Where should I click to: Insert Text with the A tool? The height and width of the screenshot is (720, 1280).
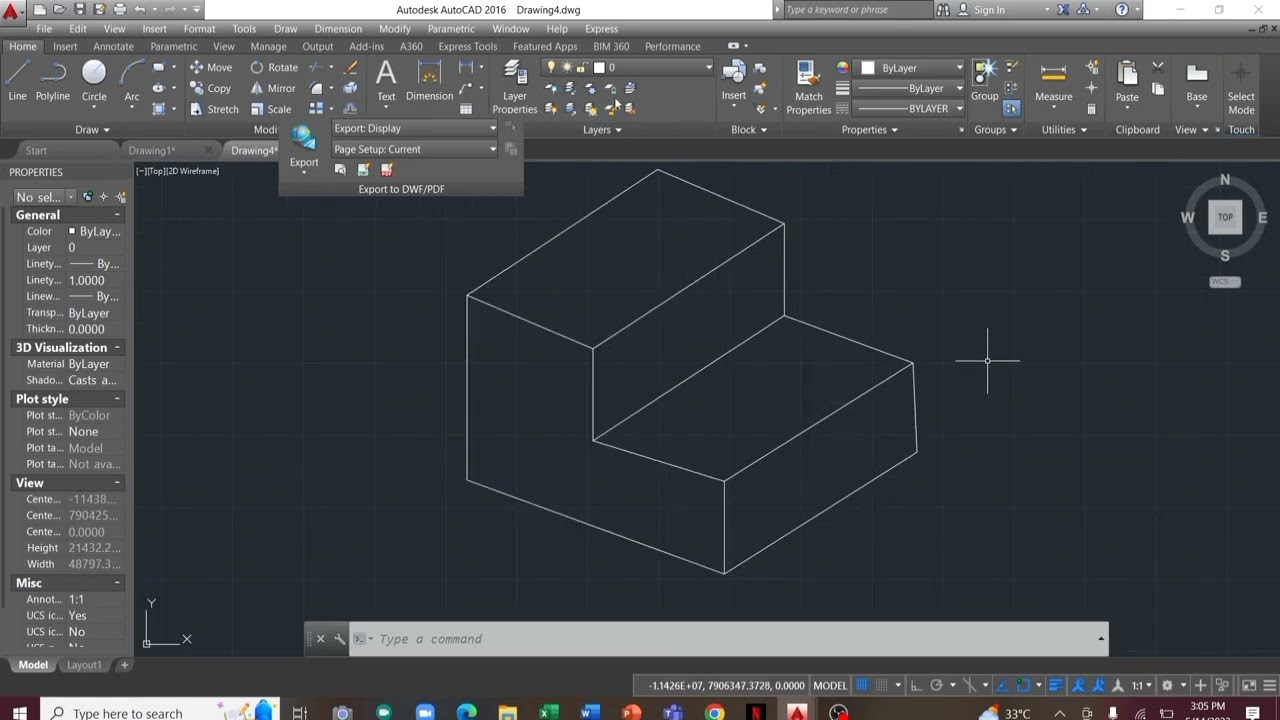(x=386, y=82)
